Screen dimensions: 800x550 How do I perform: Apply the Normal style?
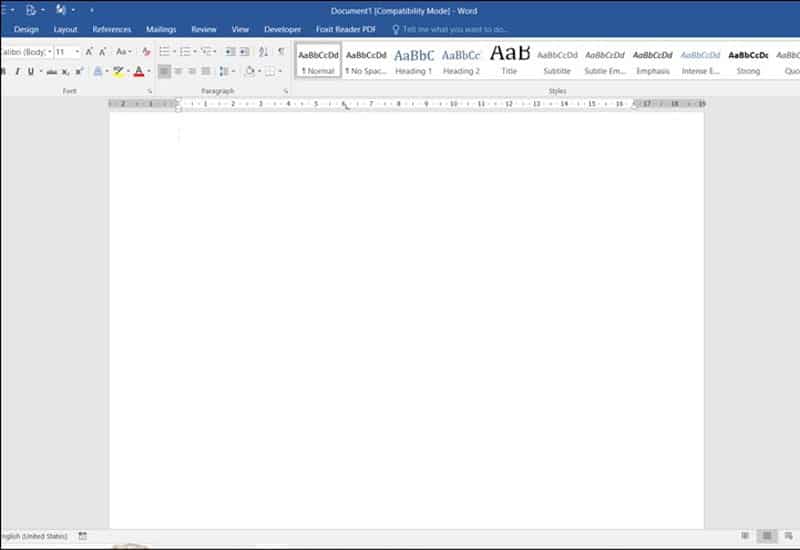pos(318,61)
